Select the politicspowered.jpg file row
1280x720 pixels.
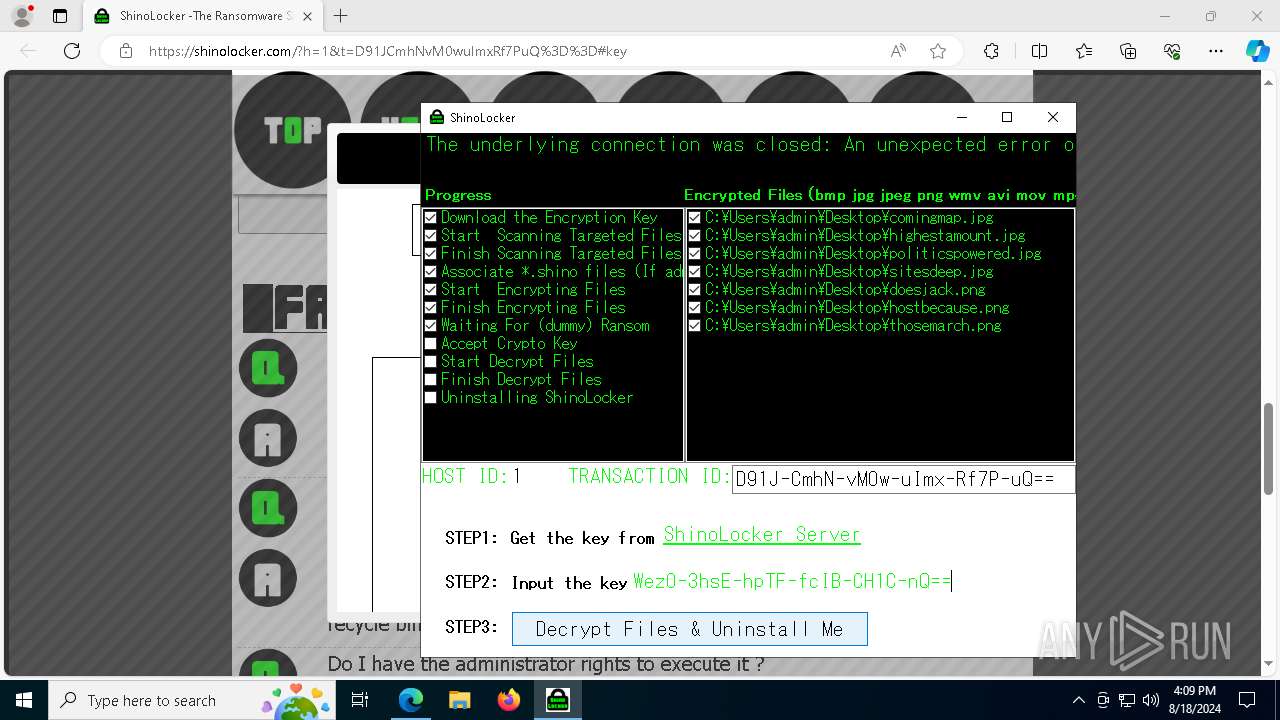tap(873, 253)
